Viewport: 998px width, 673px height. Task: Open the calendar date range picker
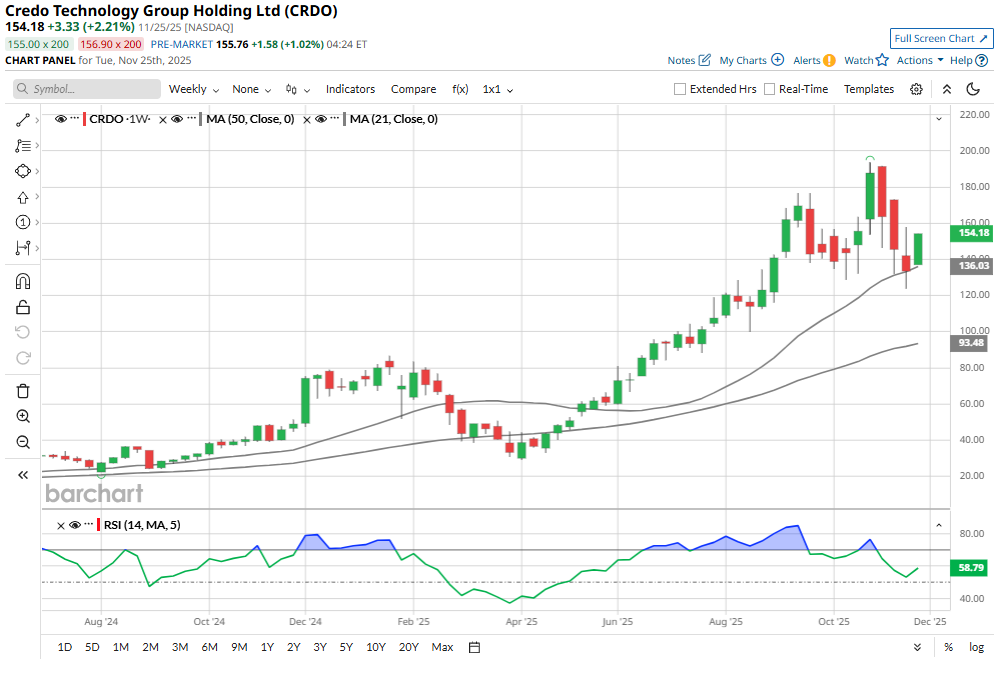pyautogui.click(x=475, y=647)
